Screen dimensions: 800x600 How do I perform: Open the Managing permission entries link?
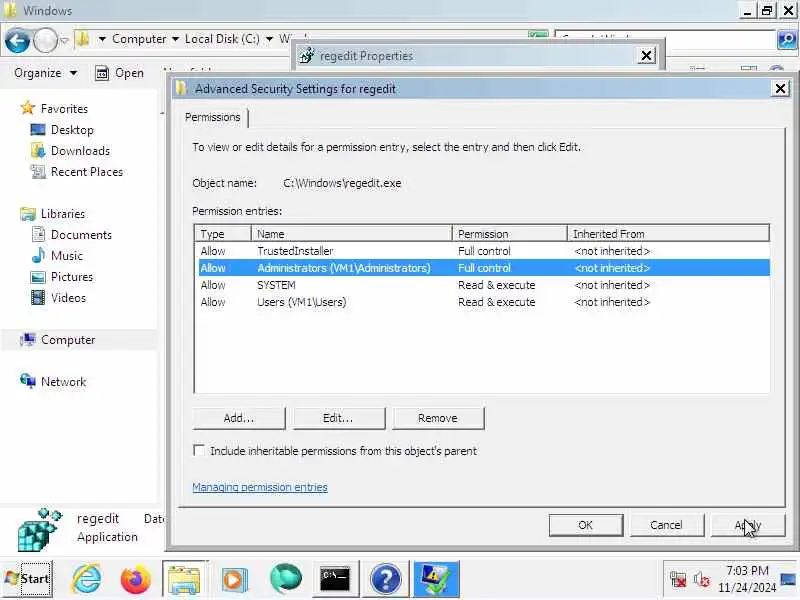260,487
